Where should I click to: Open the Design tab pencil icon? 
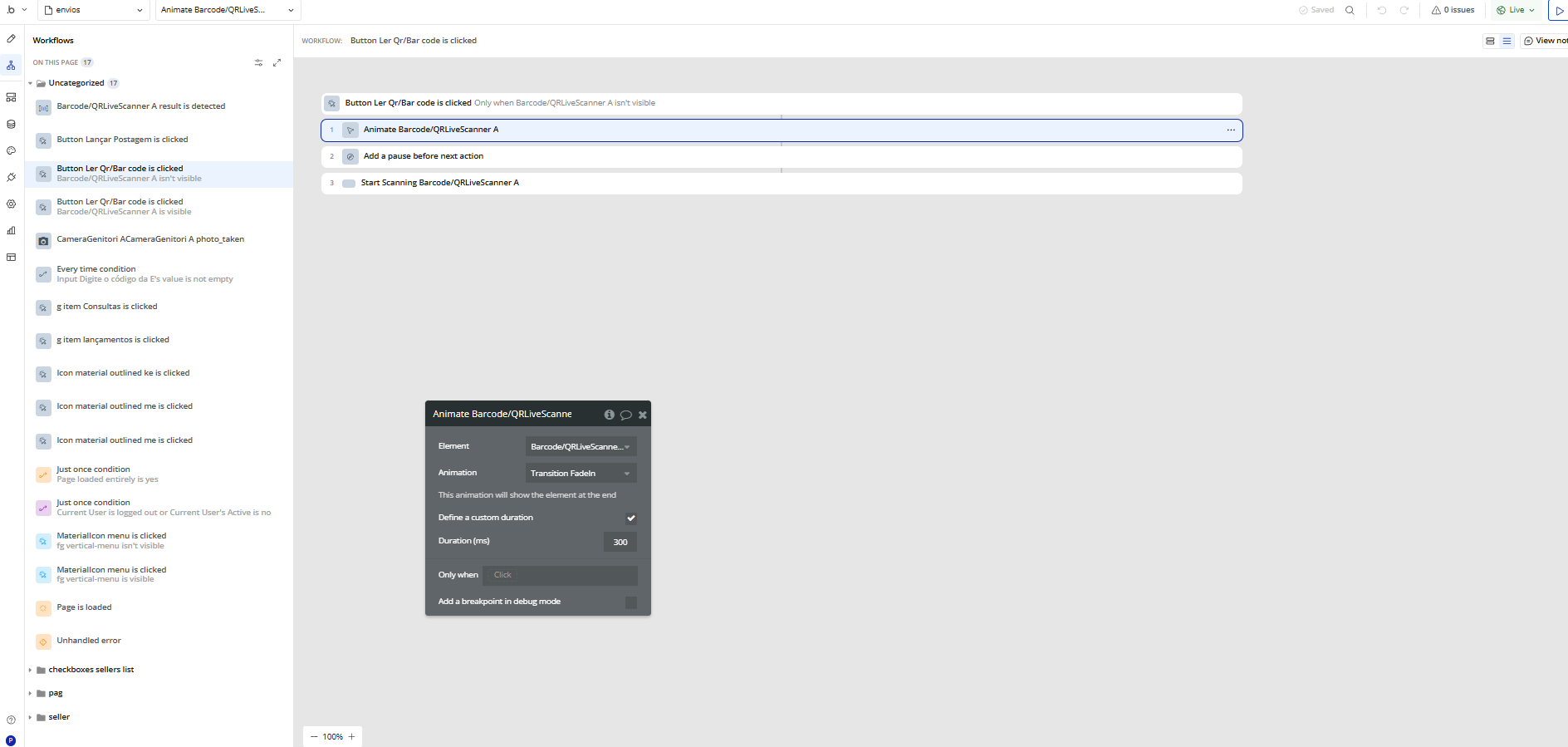point(11,39)
